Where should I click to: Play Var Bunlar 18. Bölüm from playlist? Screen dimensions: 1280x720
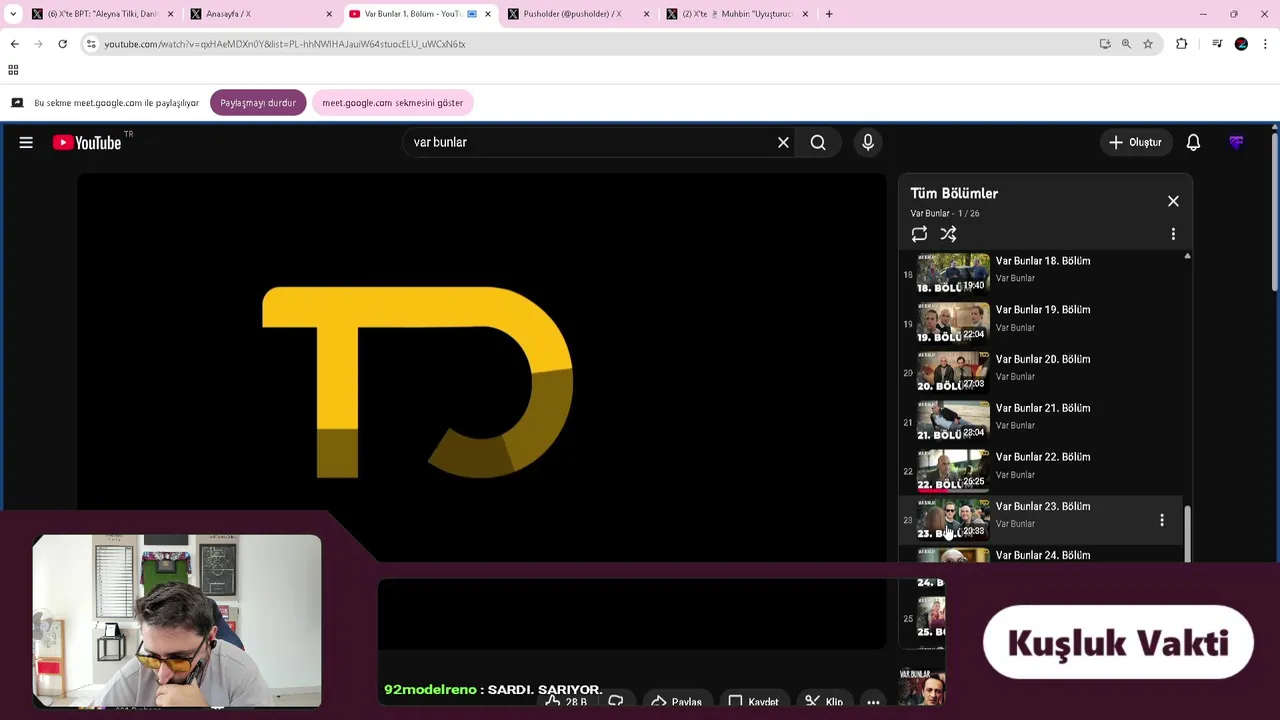pos(1040,274)
